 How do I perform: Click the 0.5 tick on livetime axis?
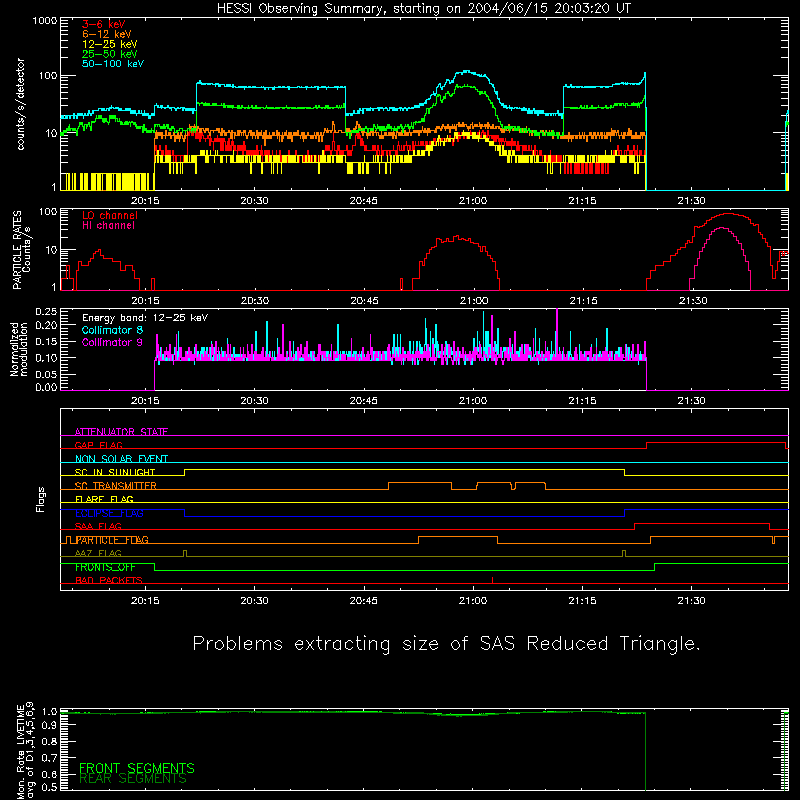click(x=49, y=788)
